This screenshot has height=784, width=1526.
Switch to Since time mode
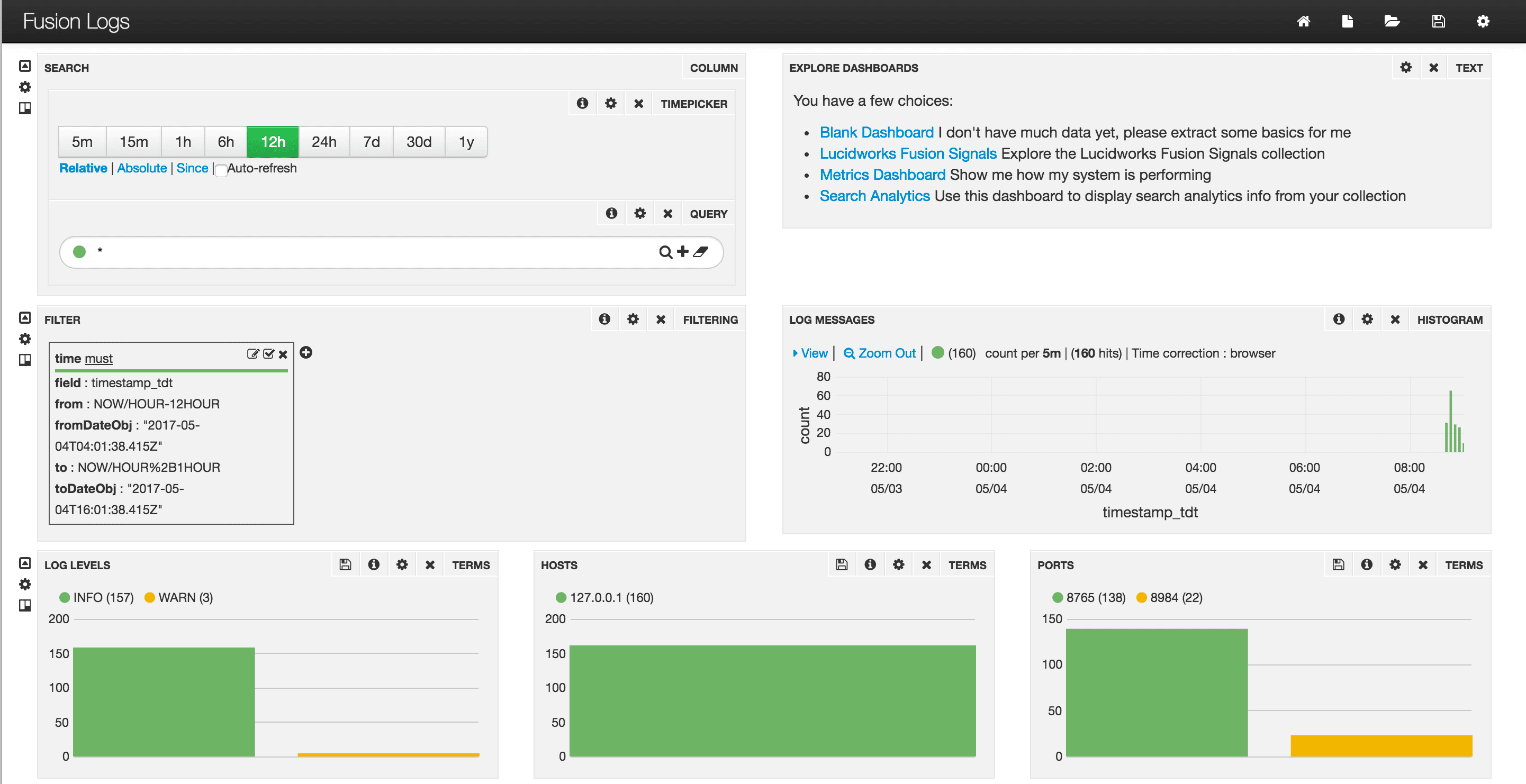pyautogui.click(x=192, y=168)
